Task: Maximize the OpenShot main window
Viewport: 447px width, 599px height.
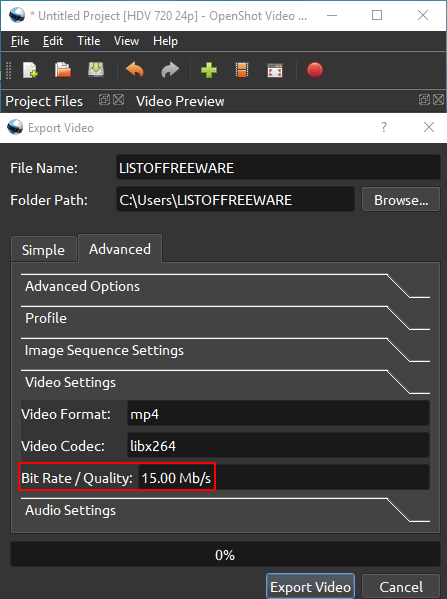Action: click(x=377, y=15)
